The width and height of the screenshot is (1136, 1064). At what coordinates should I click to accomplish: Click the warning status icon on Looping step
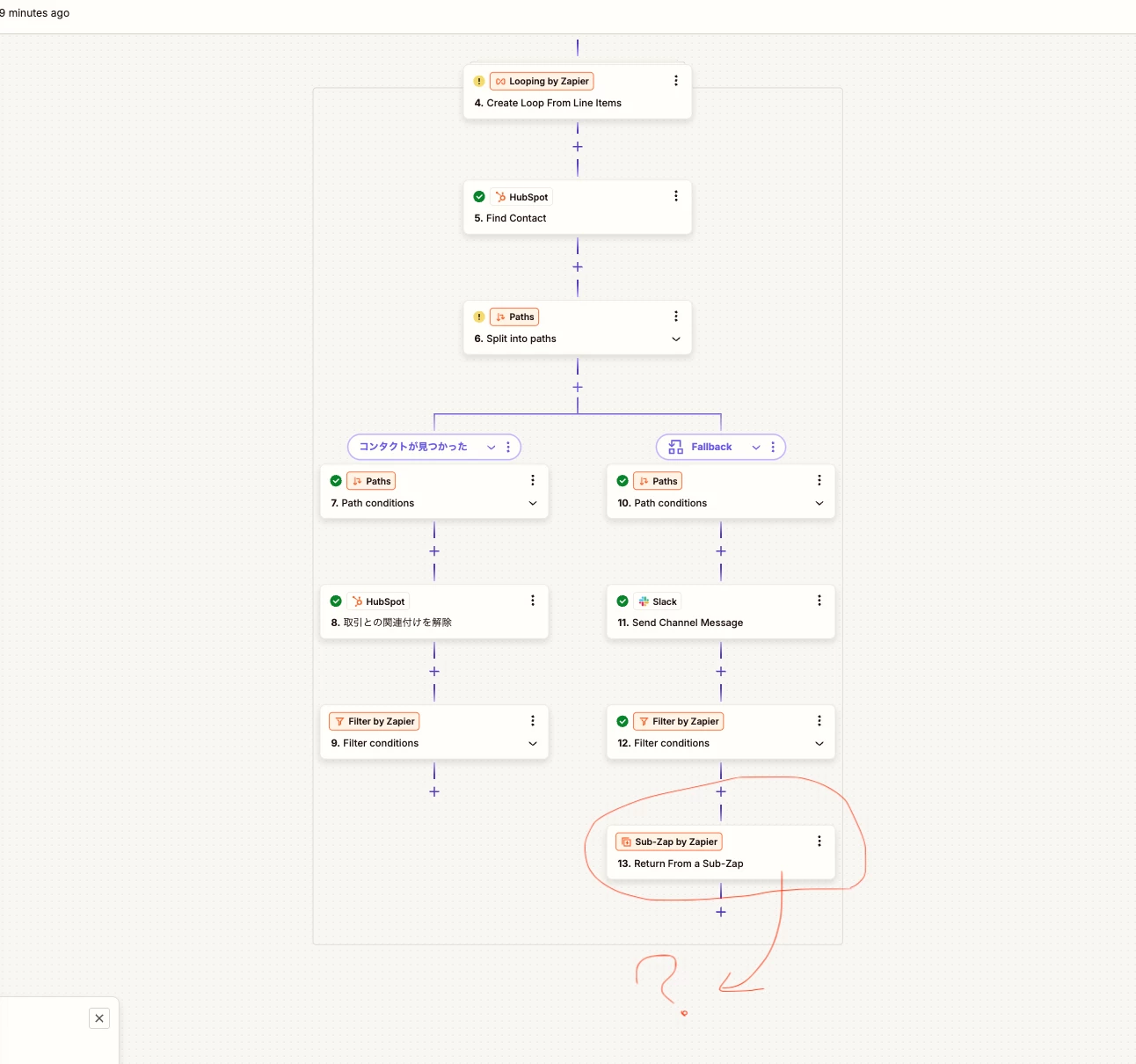[479, 81]
